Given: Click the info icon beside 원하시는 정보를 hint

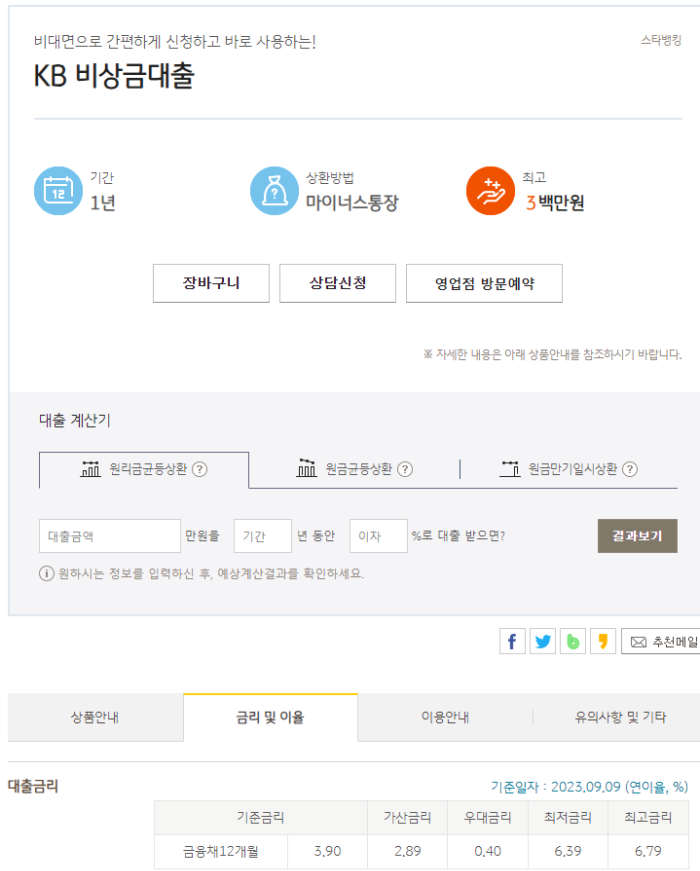Looking at the screenshot, I should 47,573.
